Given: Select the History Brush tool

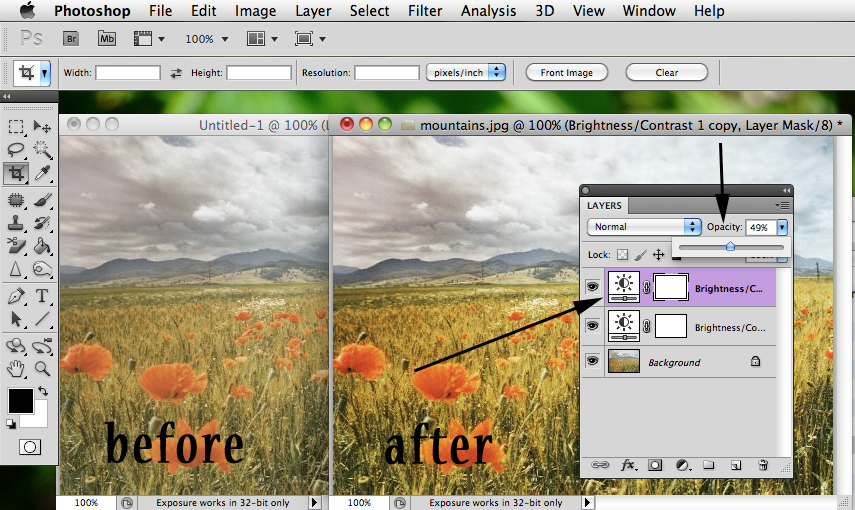Looking at the screenshot, I should tap(42, 223).
